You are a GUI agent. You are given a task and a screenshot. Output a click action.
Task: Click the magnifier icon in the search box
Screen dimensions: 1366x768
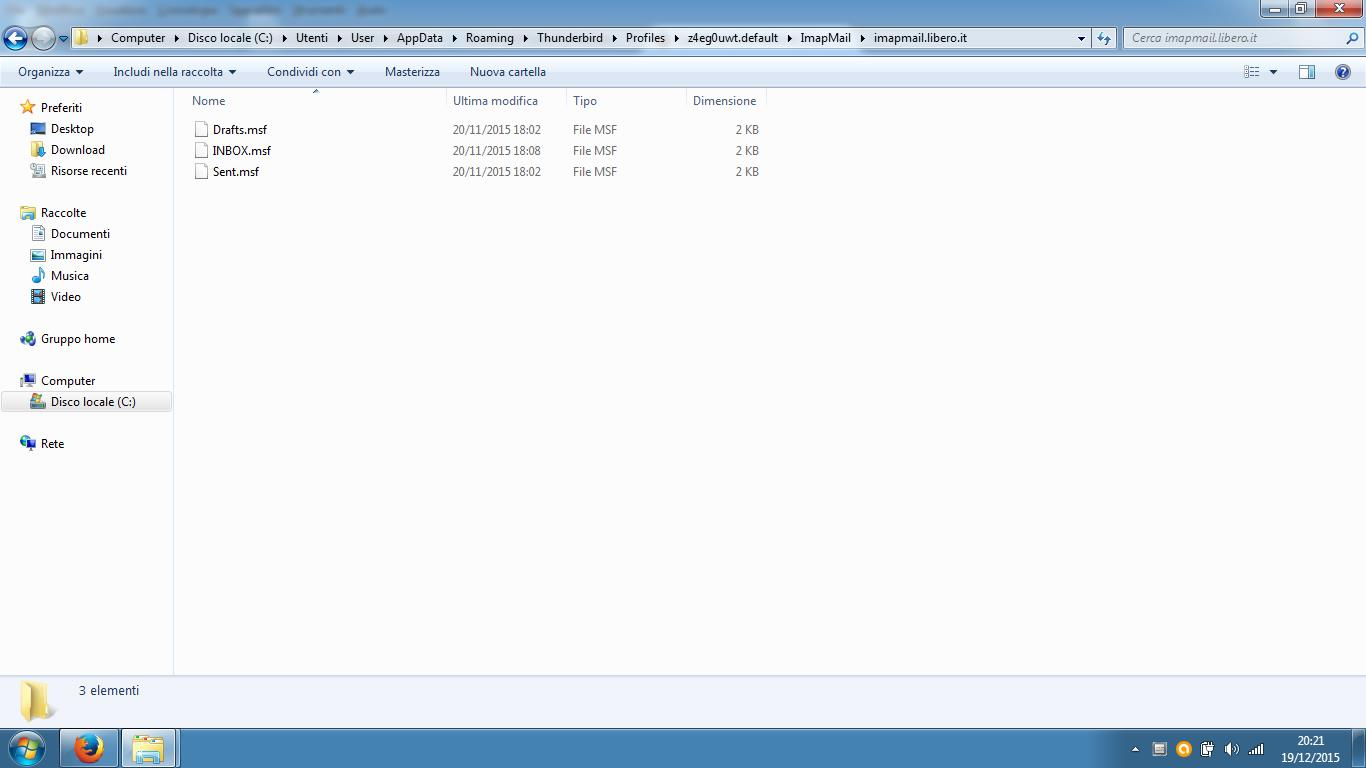point(1353,38)
